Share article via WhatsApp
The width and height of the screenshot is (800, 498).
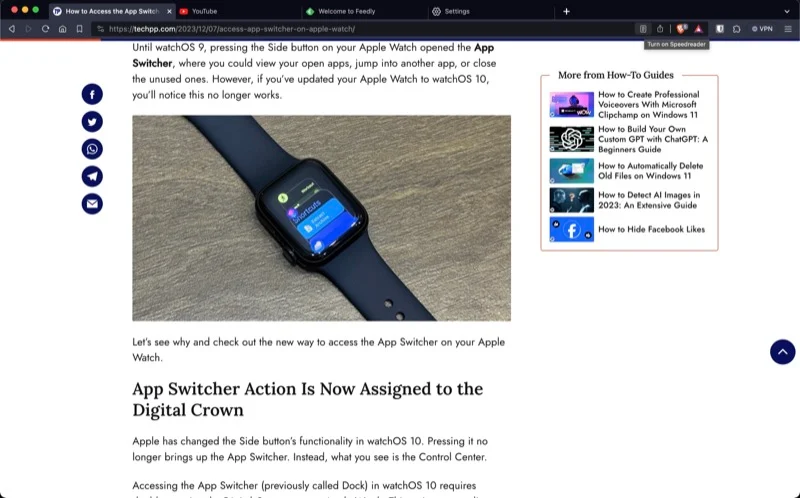[92, 149]
